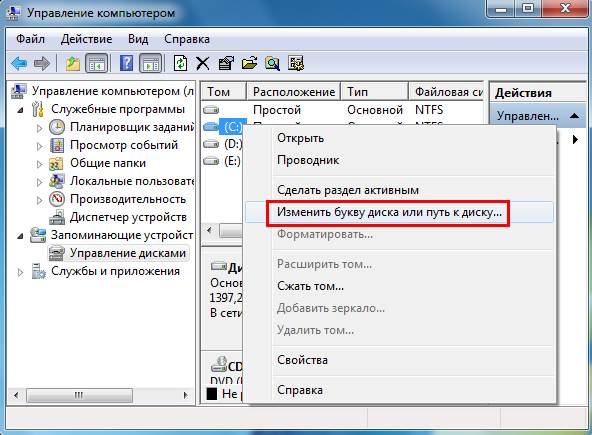Click the settings list toolbar icon

point(296,63)
